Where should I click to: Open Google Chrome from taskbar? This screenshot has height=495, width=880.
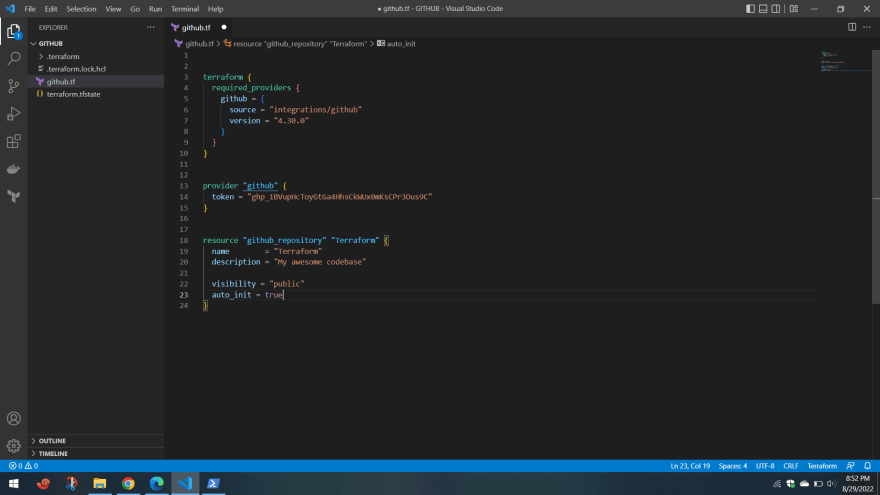tap(129, 483)
